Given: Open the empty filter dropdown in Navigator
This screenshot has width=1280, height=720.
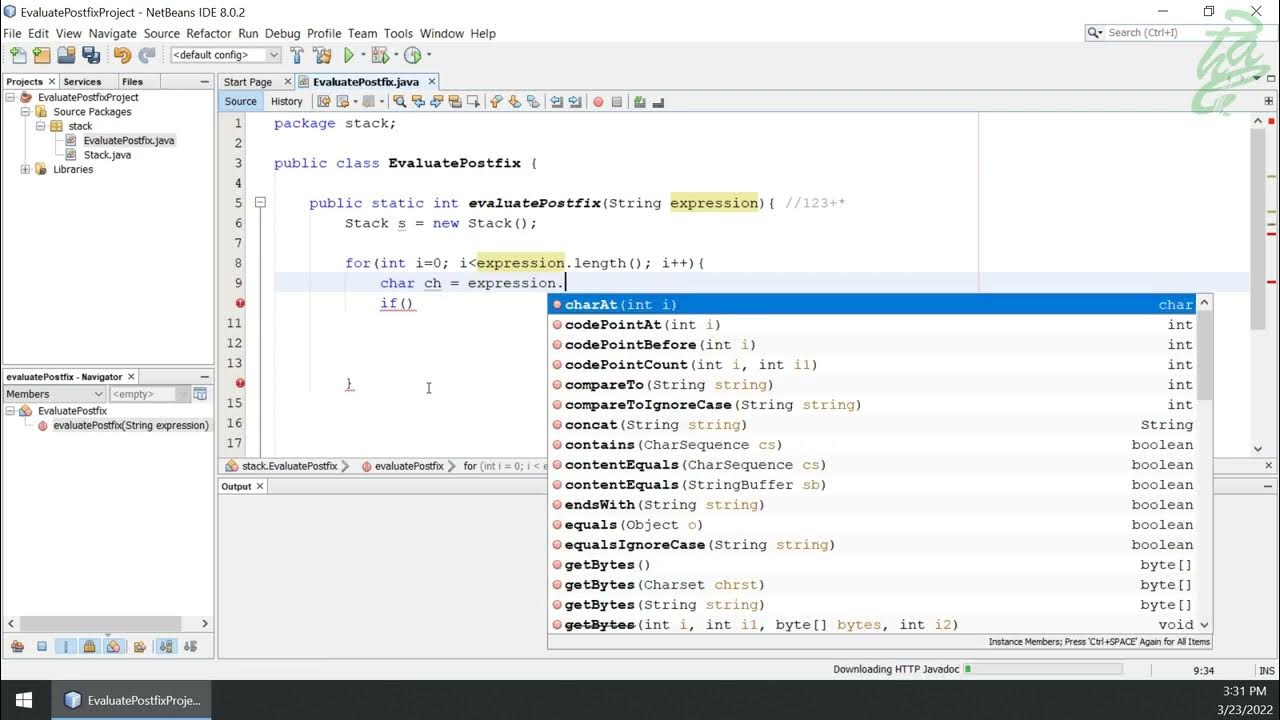Looking at the screenshot, I should [148, 394].
